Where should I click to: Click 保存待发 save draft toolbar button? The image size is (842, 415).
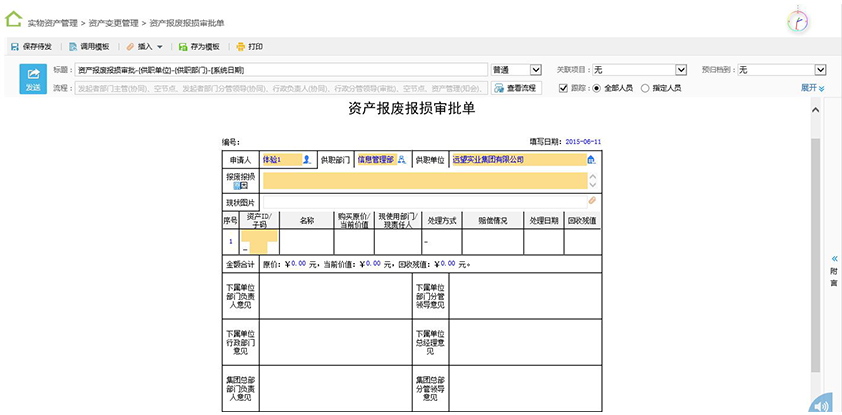(32, 47)
